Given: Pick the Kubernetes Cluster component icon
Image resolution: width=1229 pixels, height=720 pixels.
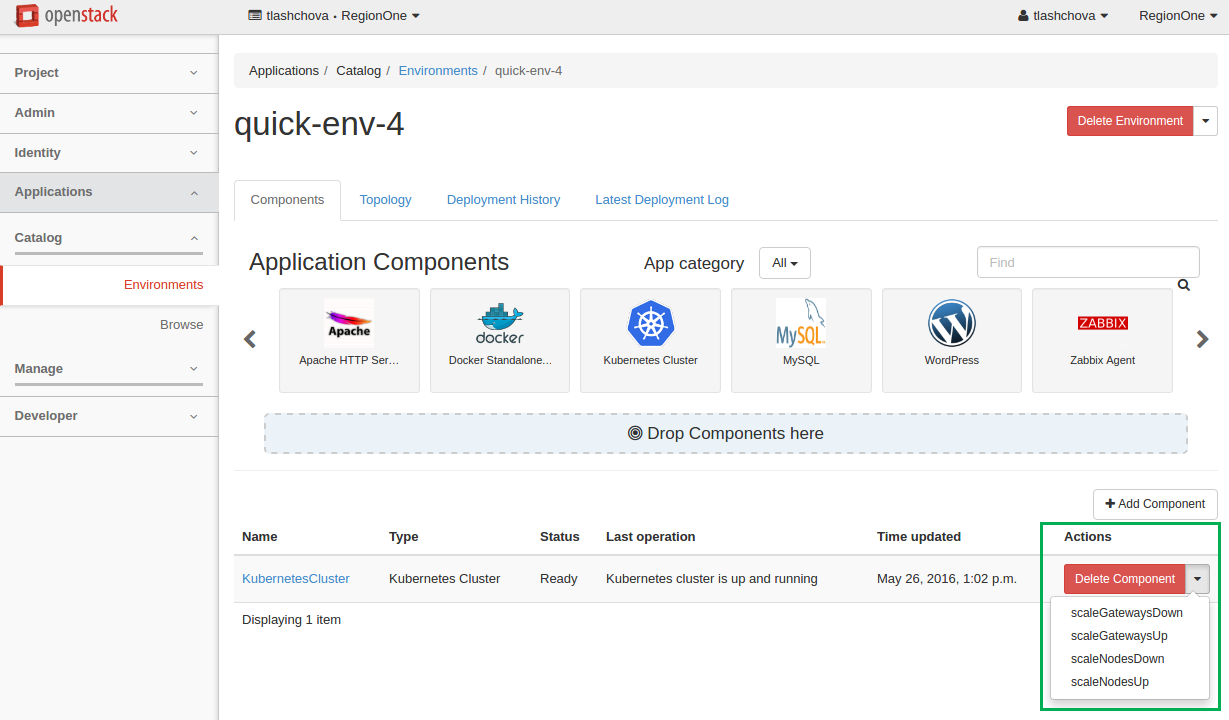Looking at the screenshot, I should (x=650, y=324).
